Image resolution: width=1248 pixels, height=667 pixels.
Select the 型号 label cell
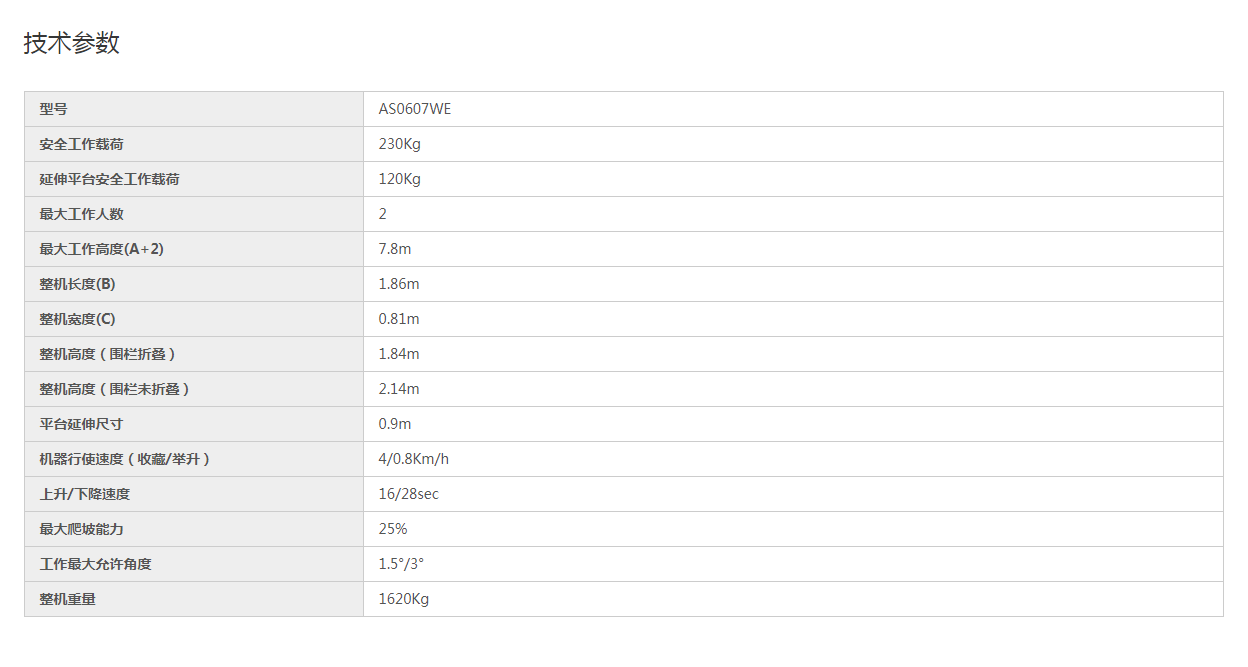[x=194, y=109]
